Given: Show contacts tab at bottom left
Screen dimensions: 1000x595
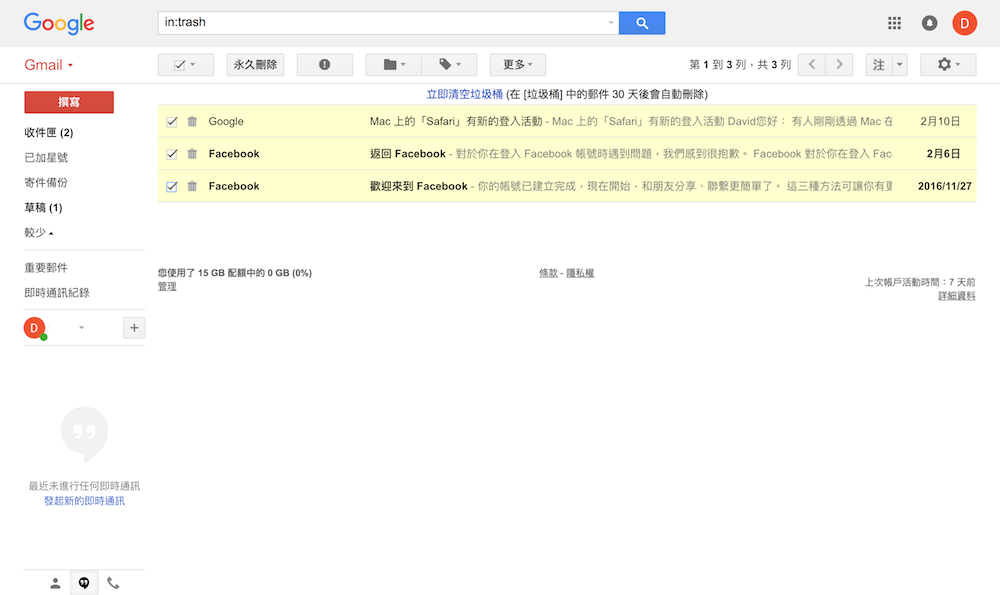Looking at the screenshot, I should (x=55, y=583).
